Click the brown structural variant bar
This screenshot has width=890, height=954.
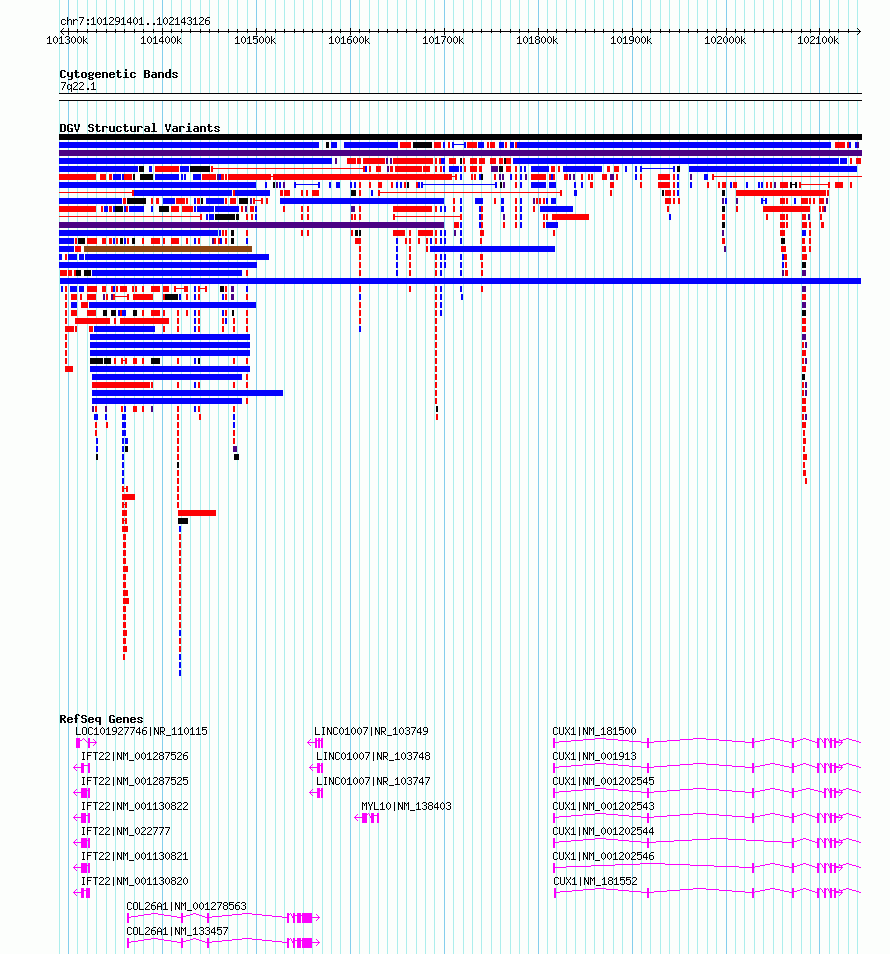click(x=168, y=249)
